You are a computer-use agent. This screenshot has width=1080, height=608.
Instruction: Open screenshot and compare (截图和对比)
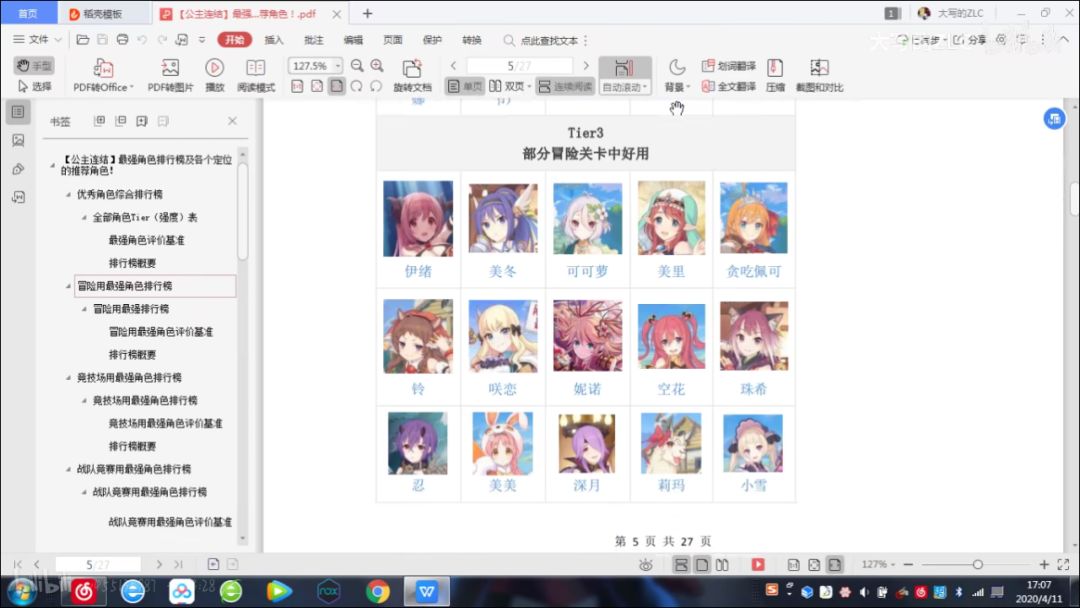(819, 76)
